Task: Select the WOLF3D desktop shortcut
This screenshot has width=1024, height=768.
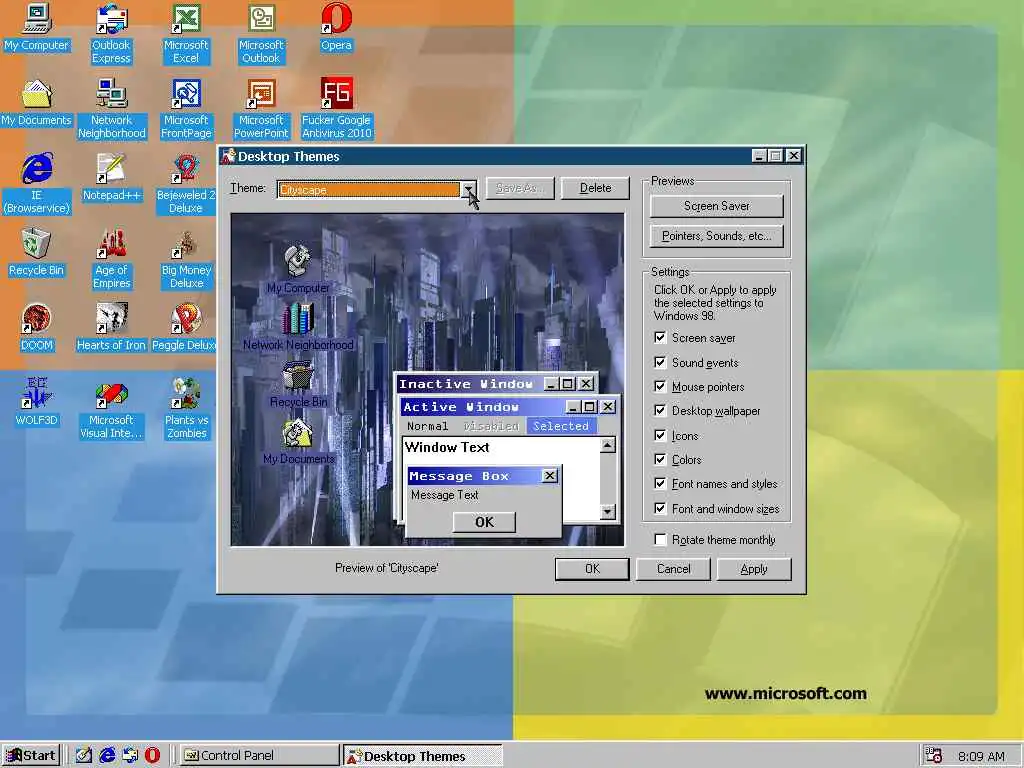Action: click(x=37, y=402)
